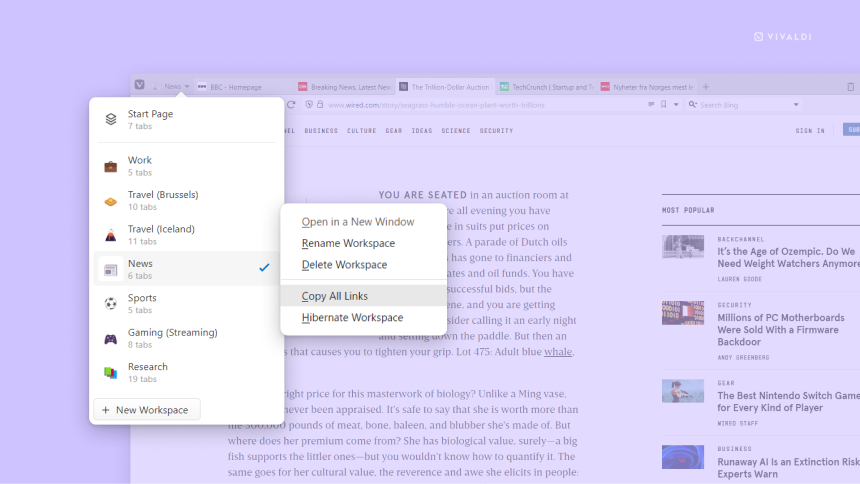
Task: Select the News workspace row
Action: [186, 269]
